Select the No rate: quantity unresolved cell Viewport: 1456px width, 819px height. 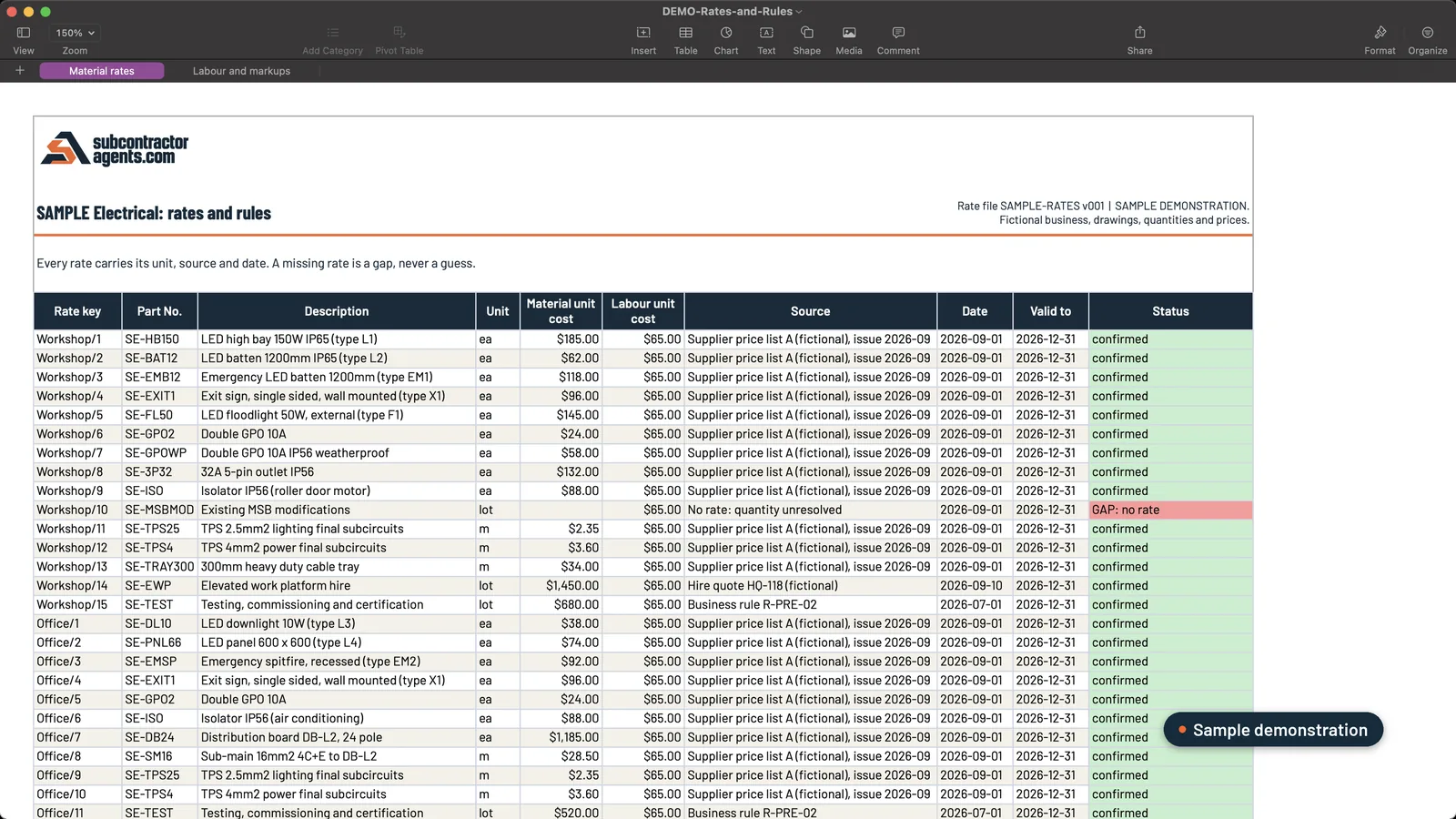810,510
